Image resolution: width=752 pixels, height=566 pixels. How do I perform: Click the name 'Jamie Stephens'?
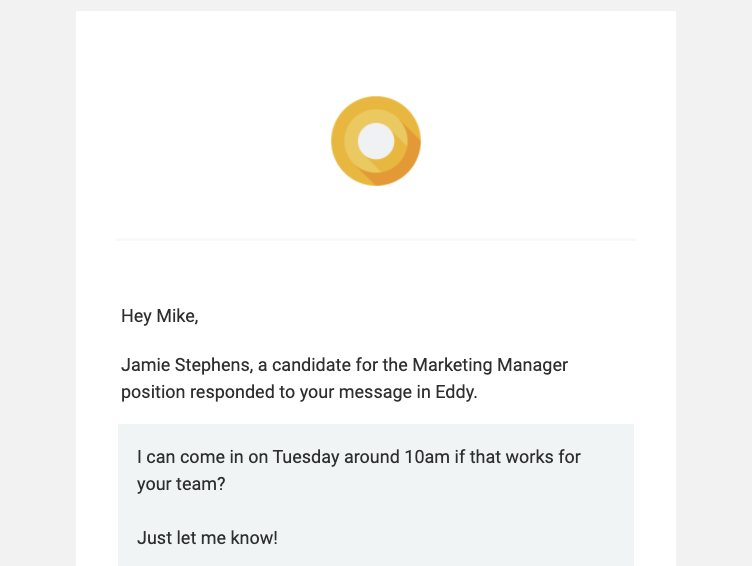pyautogui.click(x=186, y=366)
